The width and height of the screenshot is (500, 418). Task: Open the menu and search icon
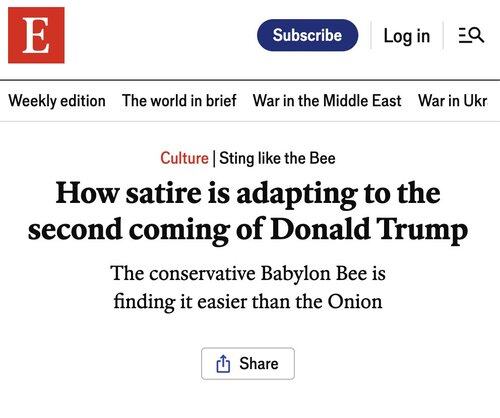tap(471, 35)
